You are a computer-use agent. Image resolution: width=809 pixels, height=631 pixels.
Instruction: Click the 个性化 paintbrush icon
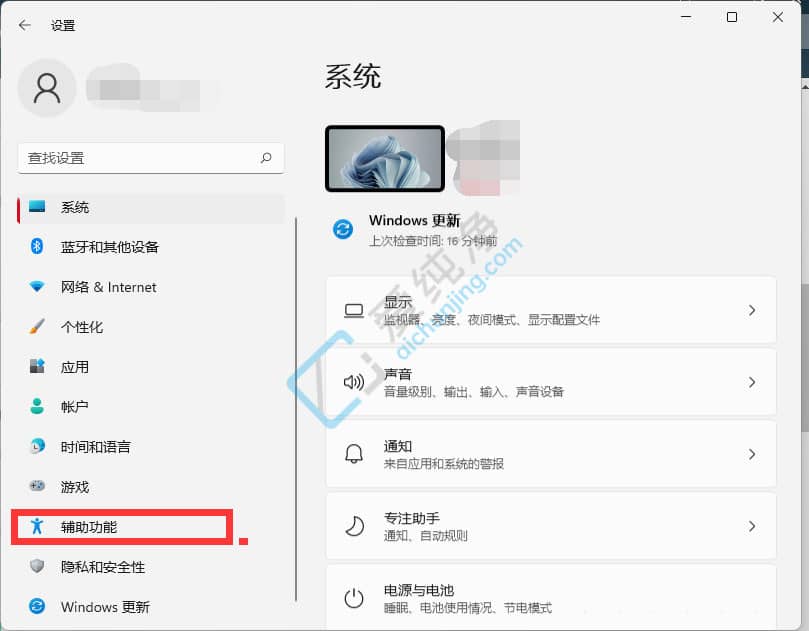coord(37,326)
